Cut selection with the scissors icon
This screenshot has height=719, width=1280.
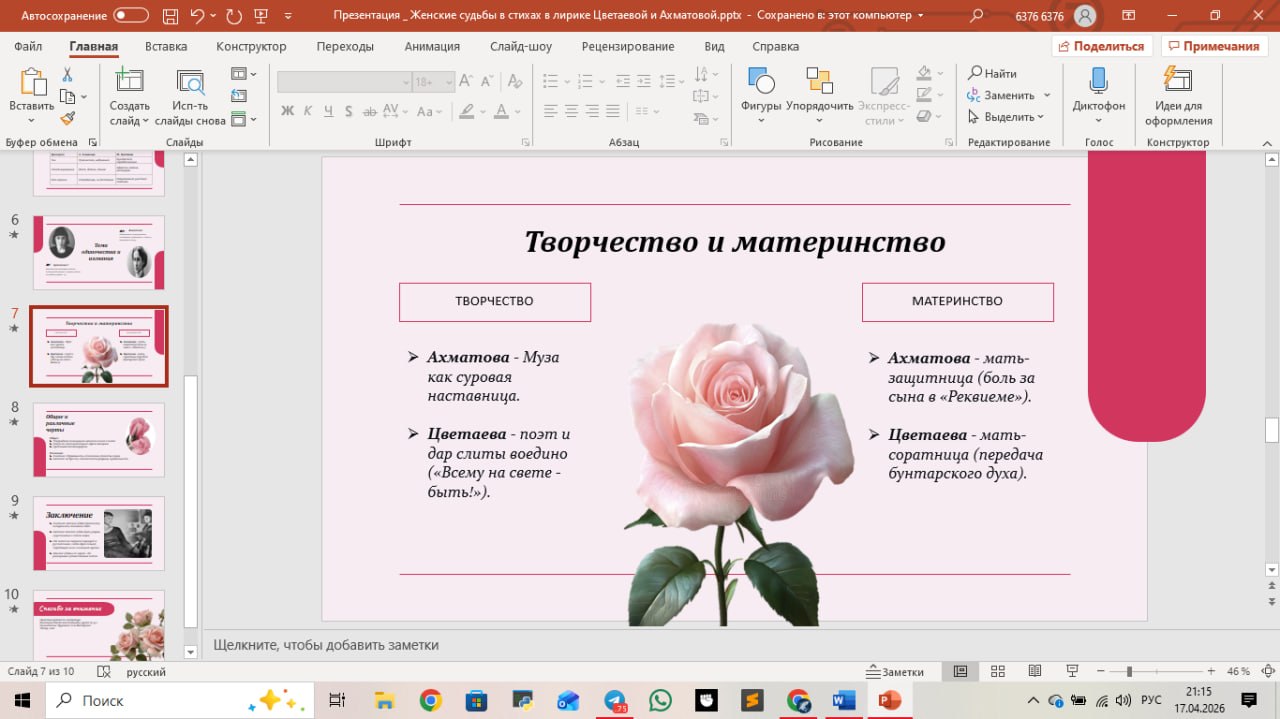click(68, 75)
